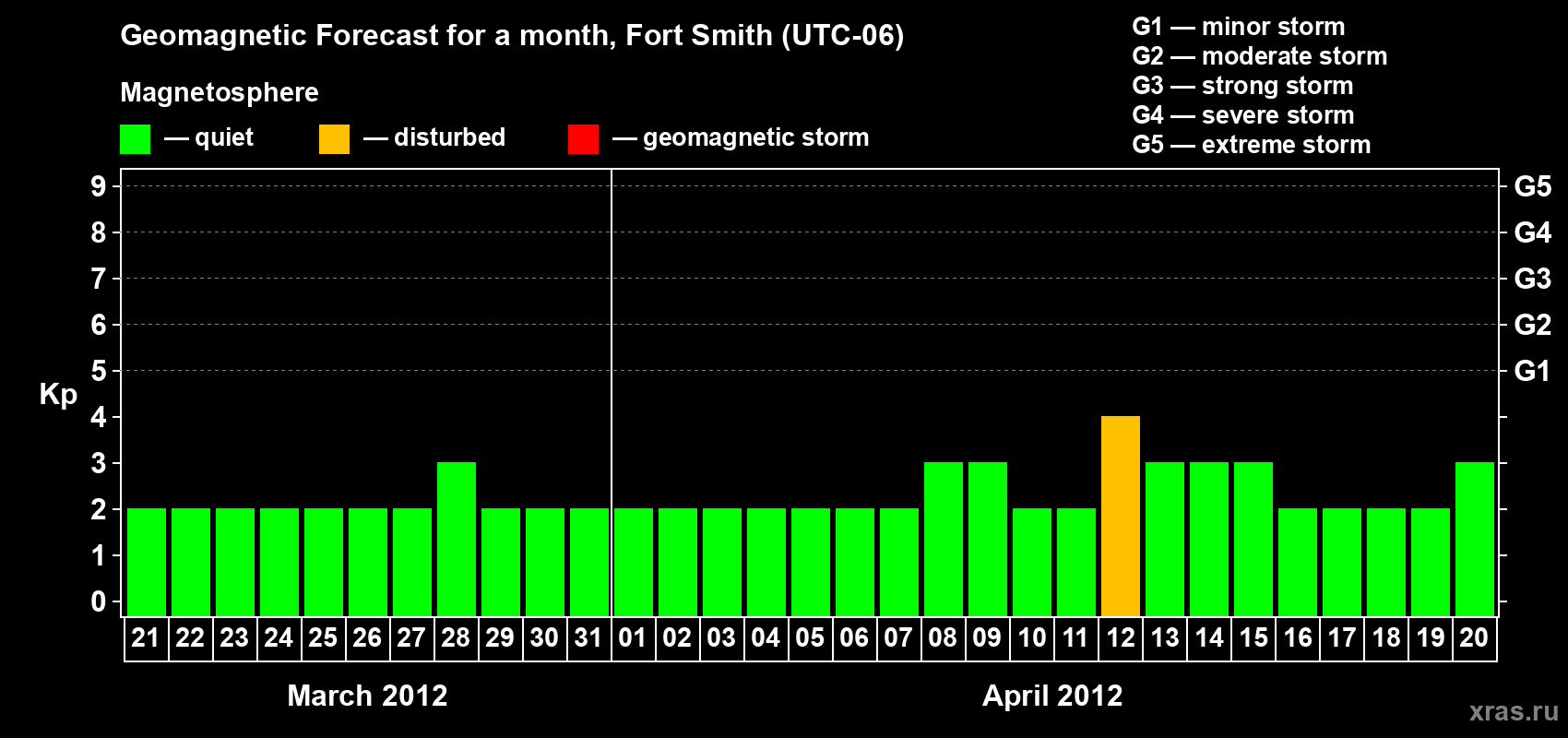Click the G2 right axis label

click(1533, 325)
